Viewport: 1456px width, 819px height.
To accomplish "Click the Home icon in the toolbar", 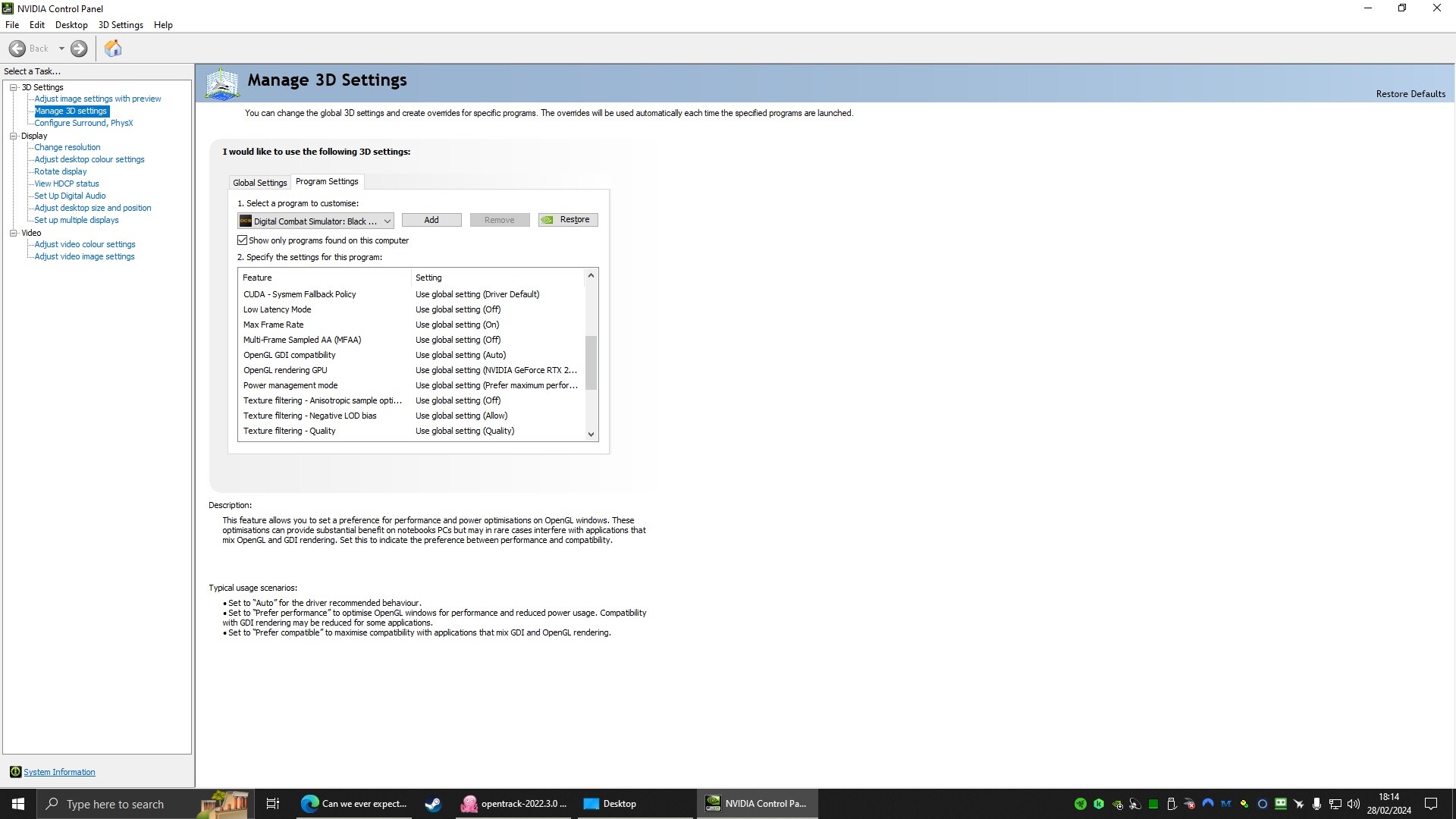I will point(113,49).
